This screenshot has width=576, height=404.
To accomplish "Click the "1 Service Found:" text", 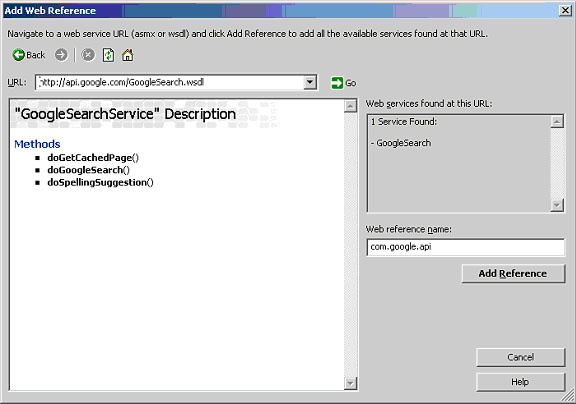I will tap(404, 122).
